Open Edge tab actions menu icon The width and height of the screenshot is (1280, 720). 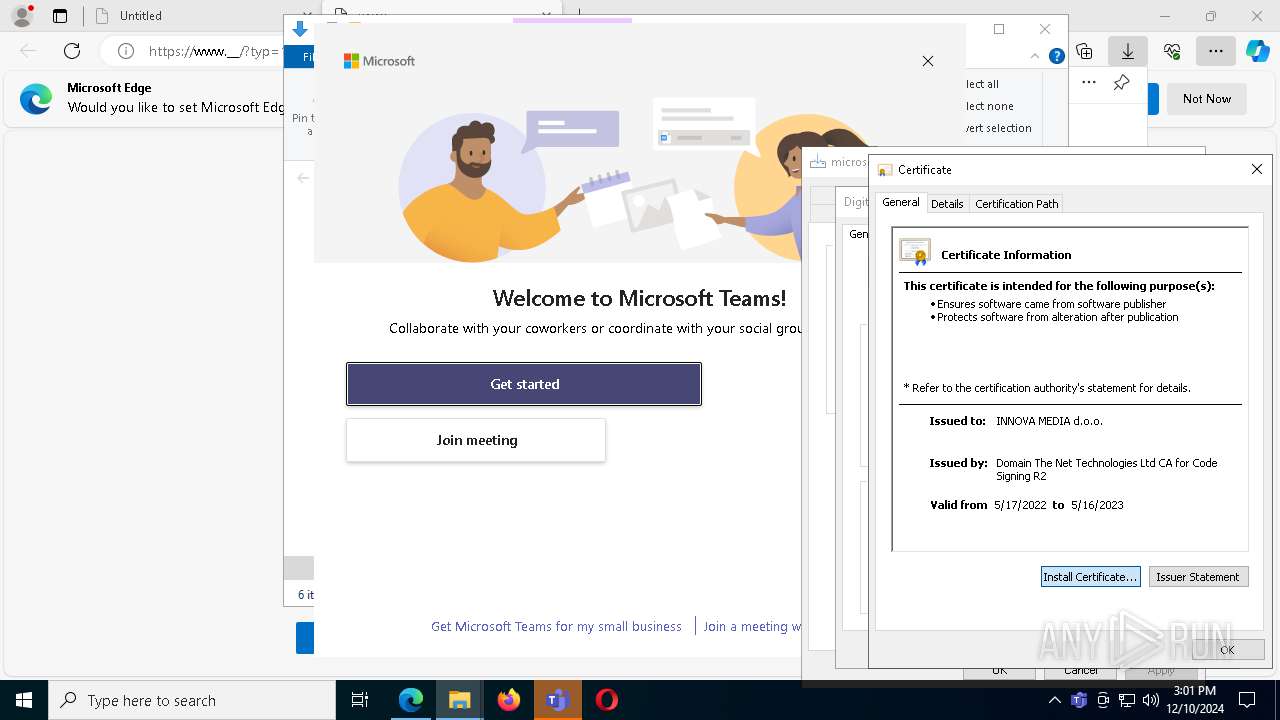60,16
